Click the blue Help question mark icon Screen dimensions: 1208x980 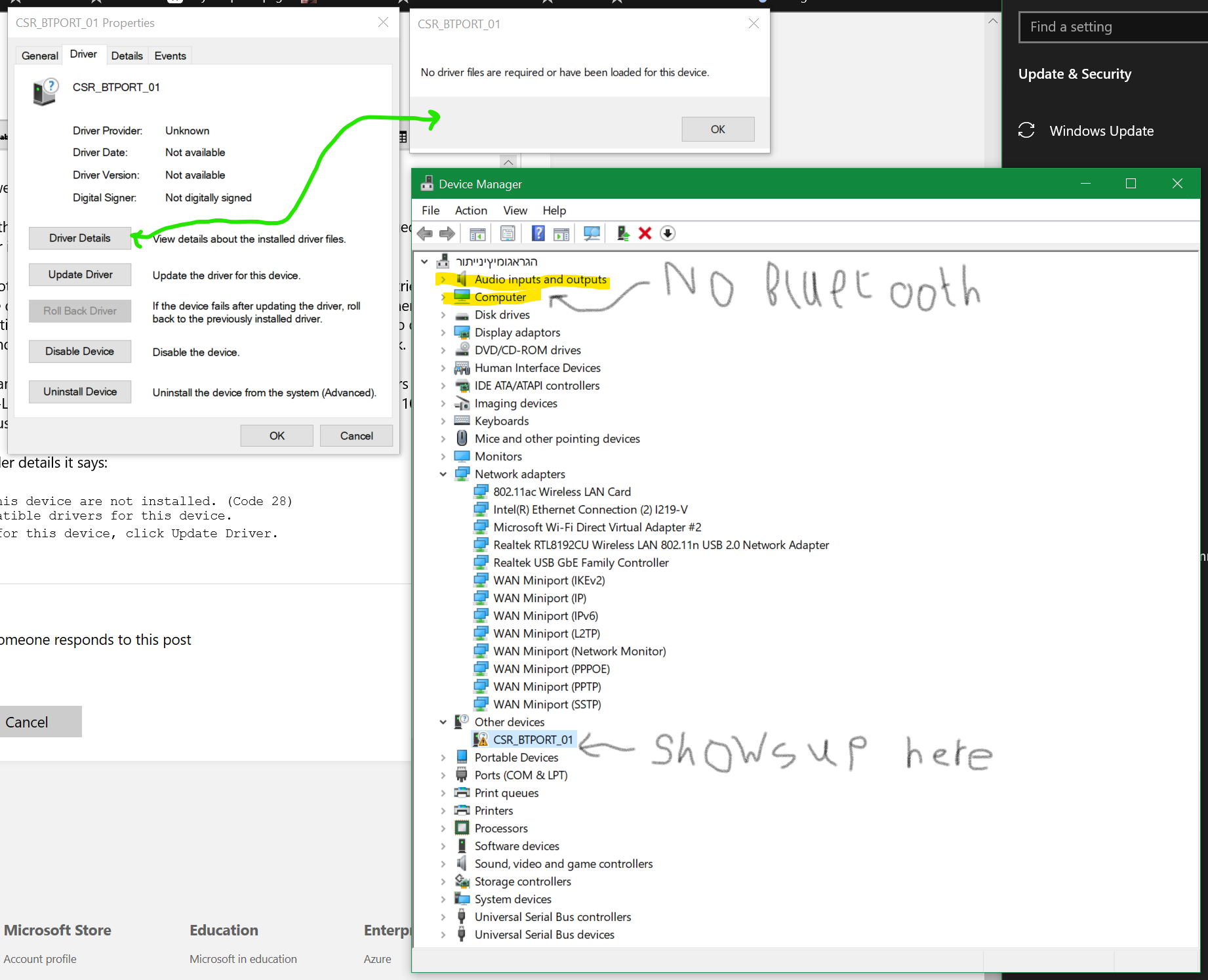point(538,234)
